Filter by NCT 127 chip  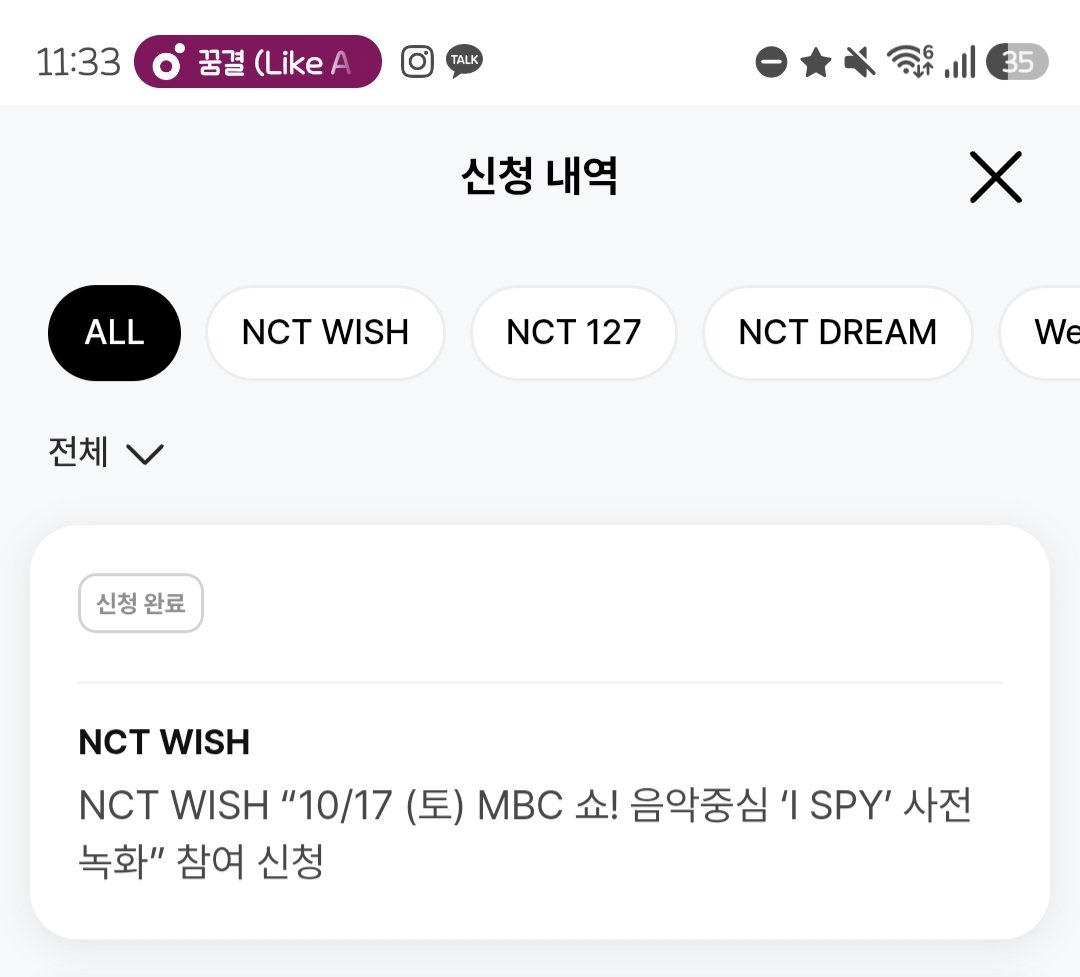coord(573,332)
